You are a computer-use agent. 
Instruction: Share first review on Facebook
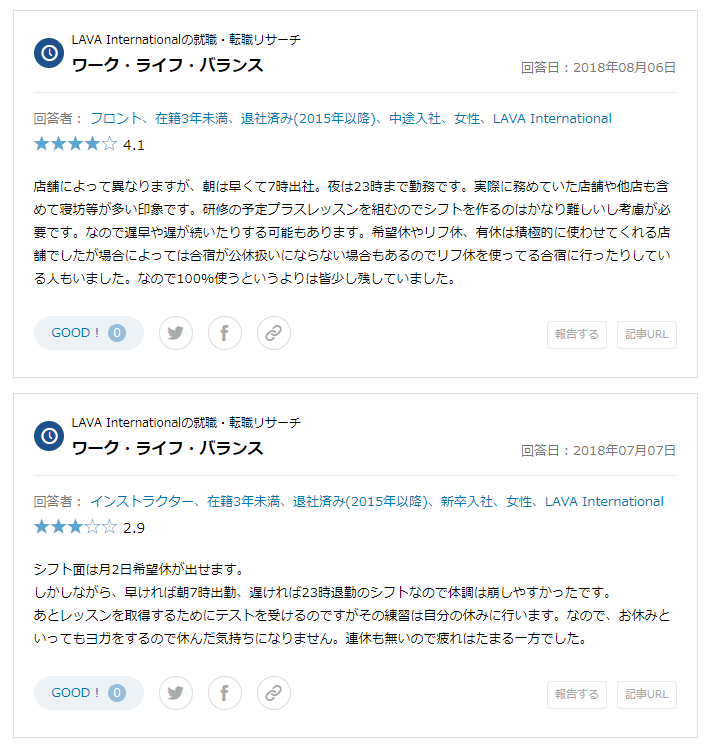[225, 333]
